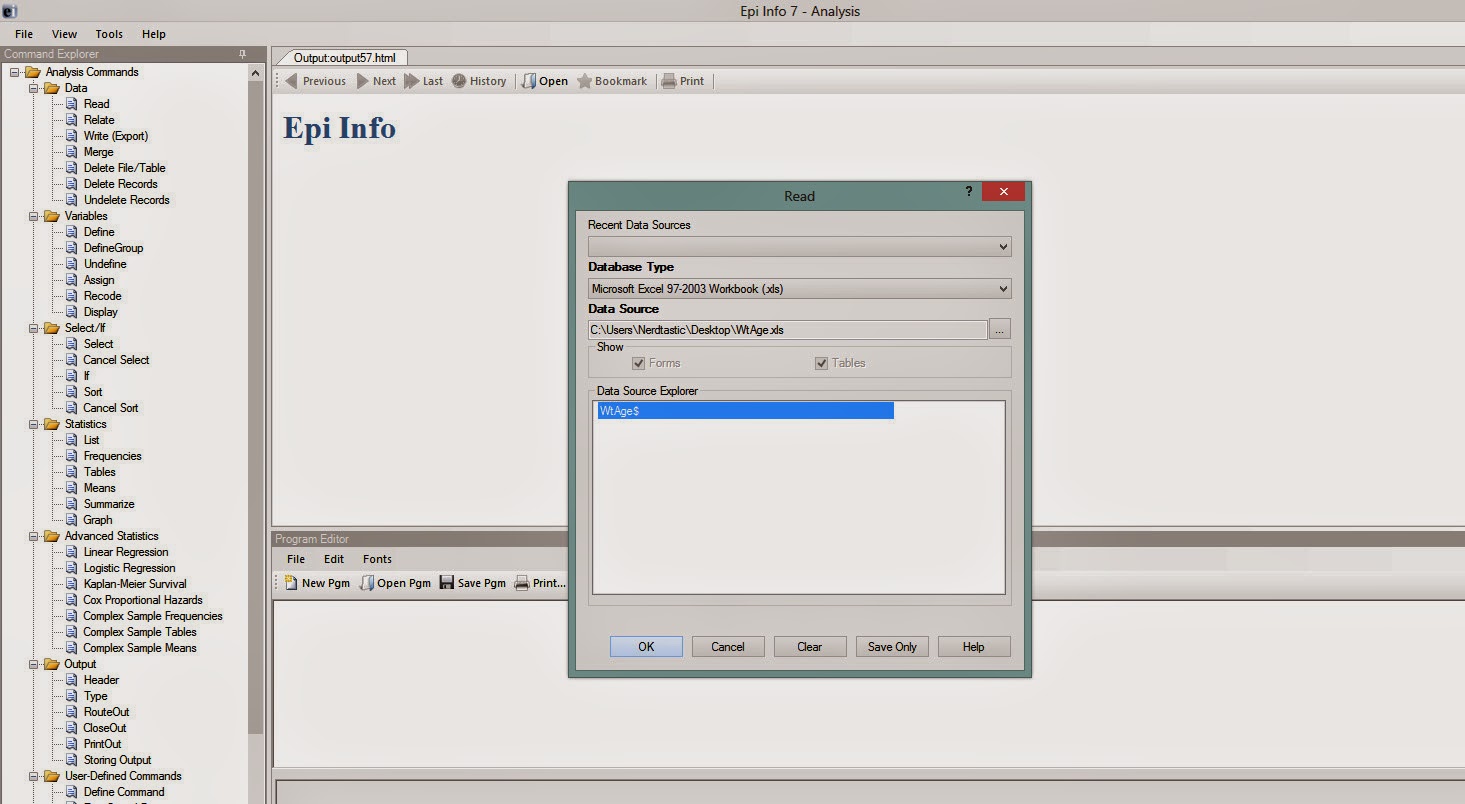Open the View menu
Image resolution: width=1465 pixels, height=804 pixels.
64,34
